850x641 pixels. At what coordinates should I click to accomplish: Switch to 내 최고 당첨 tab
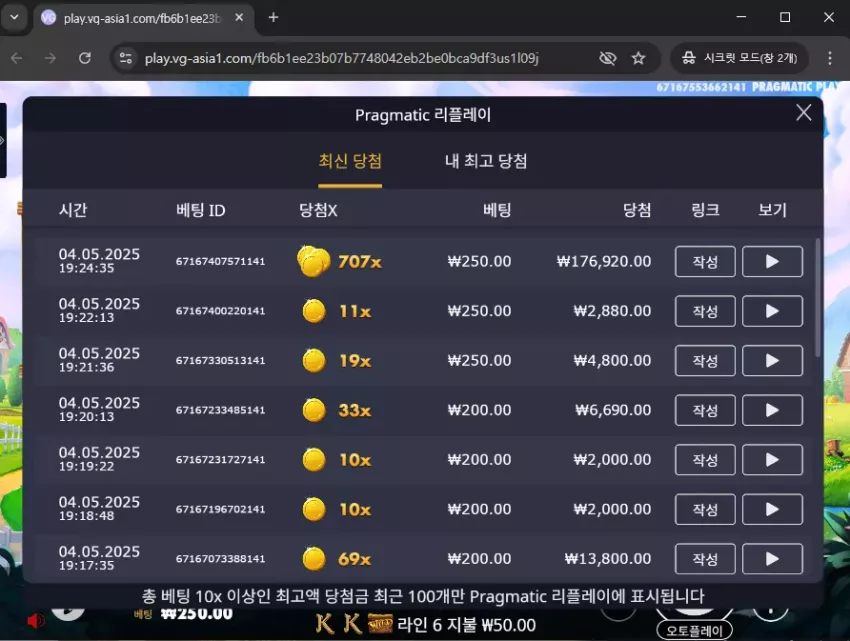click(x=486, y=161)
